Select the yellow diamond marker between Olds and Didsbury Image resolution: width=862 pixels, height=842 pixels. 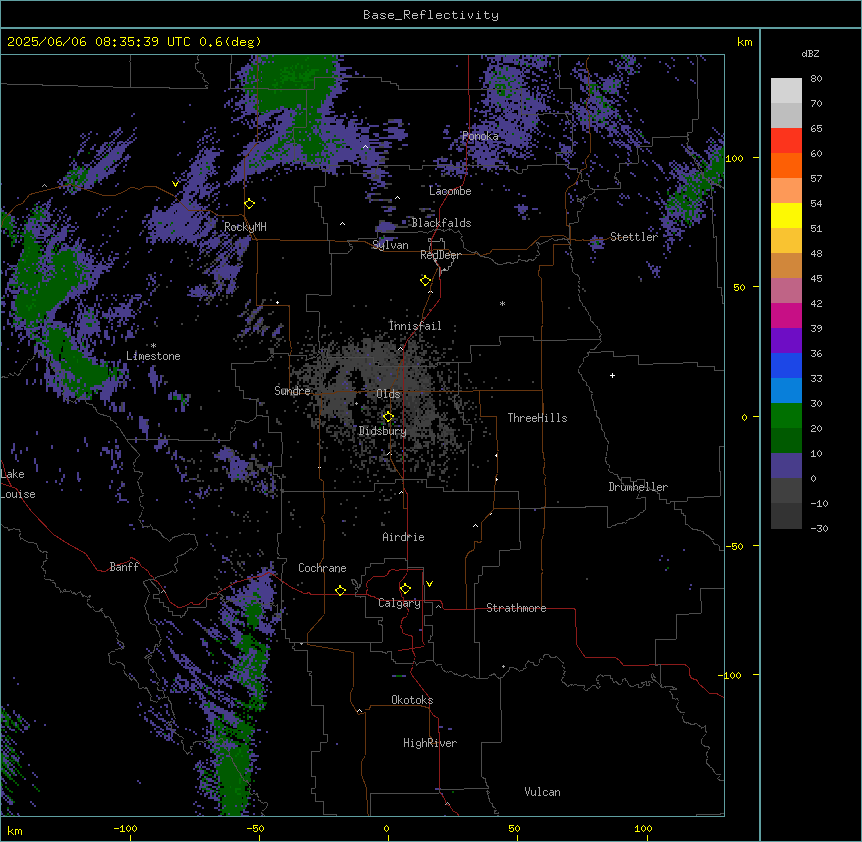[x=388, y=417]
